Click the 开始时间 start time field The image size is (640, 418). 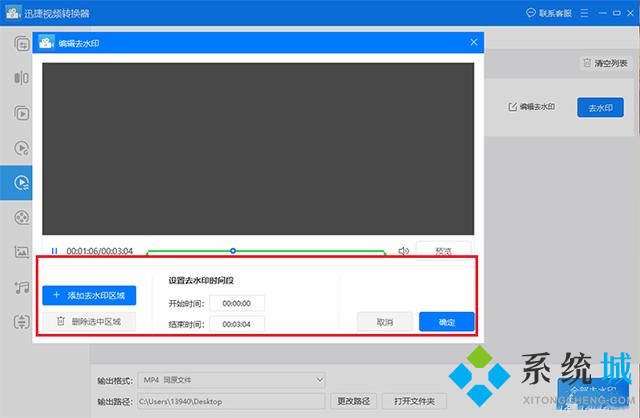[237, 303]
